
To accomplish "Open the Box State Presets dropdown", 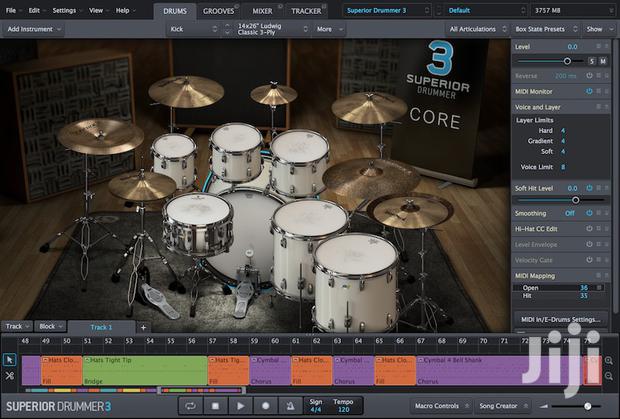I will [546, 29].
